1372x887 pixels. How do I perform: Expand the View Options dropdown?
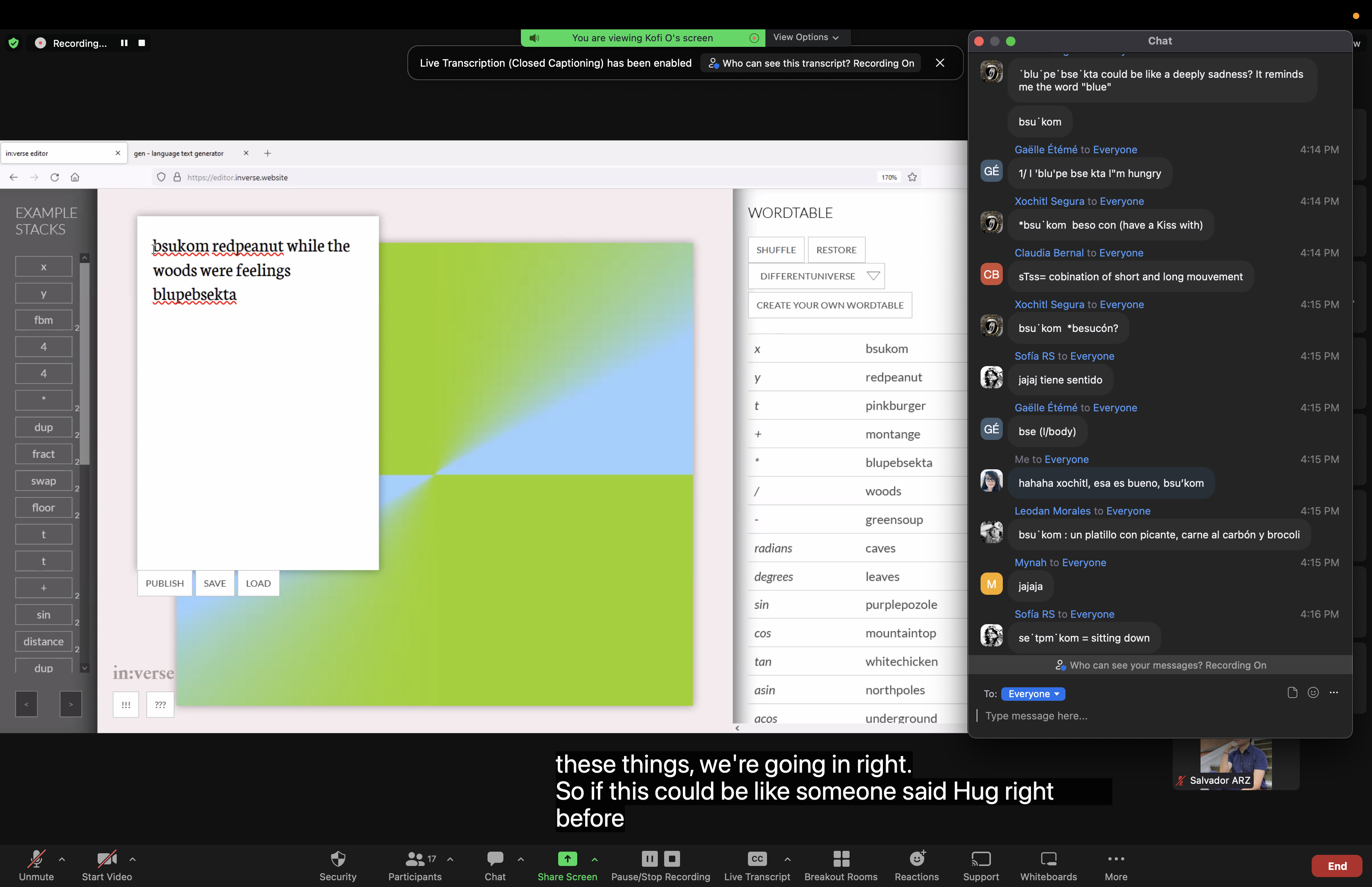pos(805,37)
